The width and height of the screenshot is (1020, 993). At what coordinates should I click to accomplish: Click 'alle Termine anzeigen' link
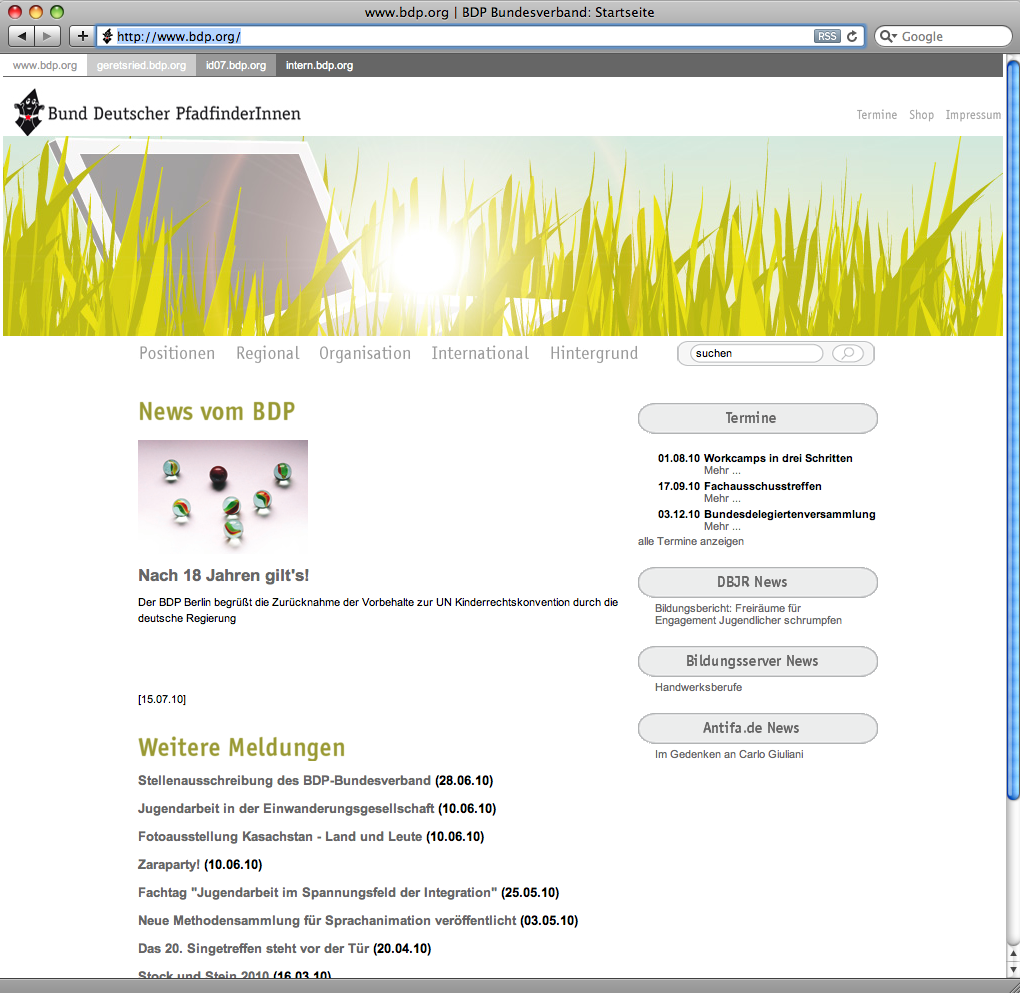click(x=691, y=541)
